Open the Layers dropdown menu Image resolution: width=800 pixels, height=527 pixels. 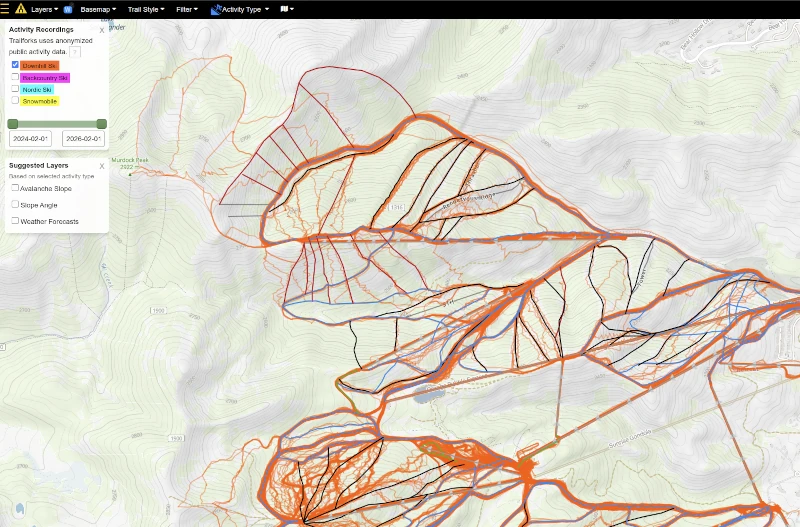[x=44, y=9]
